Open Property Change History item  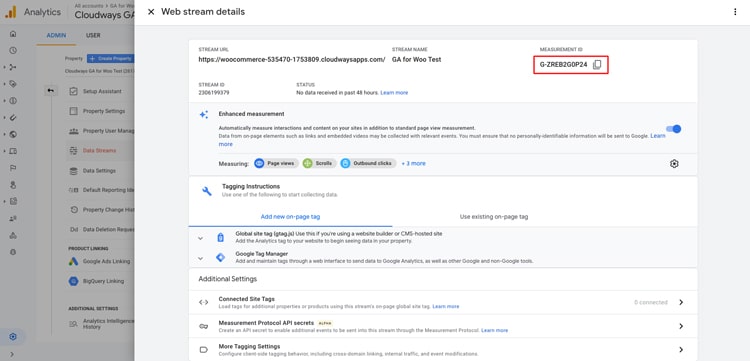tap(109, 210)
